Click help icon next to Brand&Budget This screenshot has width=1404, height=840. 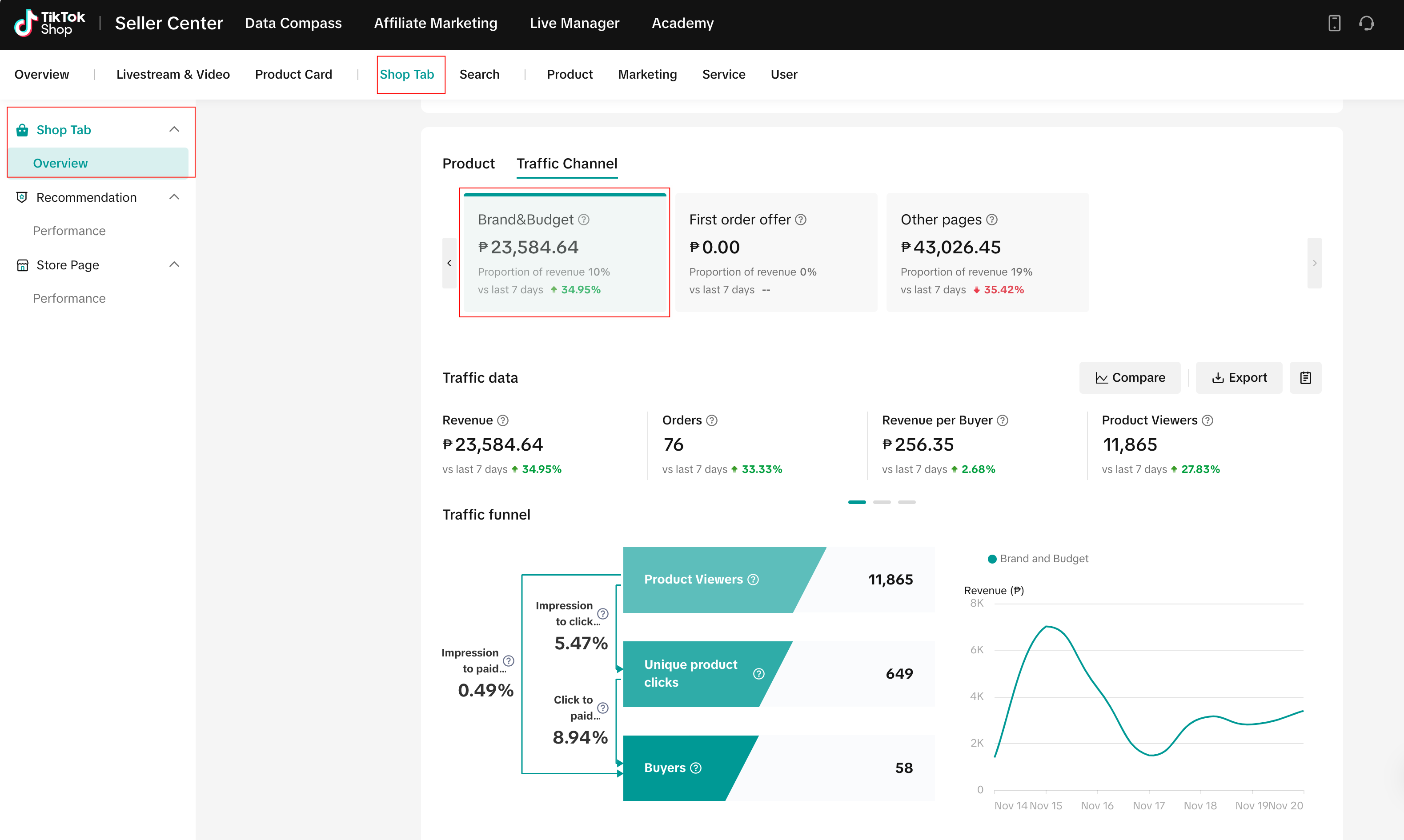tap(584, 220)
